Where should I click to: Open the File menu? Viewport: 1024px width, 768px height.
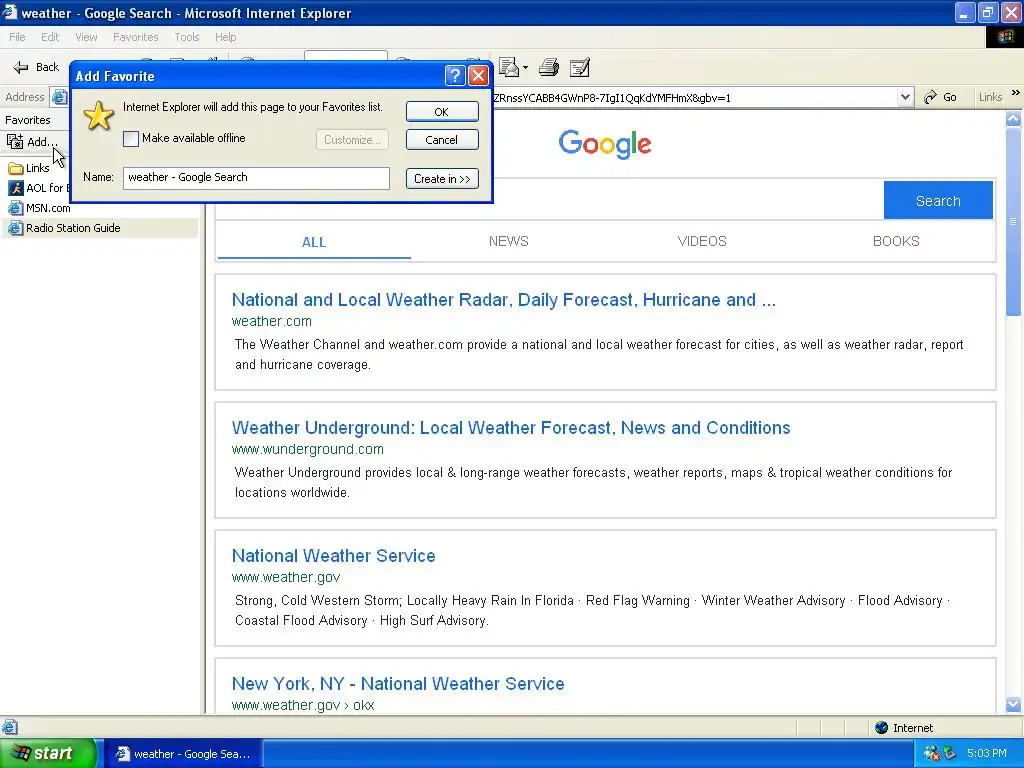(18, 37)
